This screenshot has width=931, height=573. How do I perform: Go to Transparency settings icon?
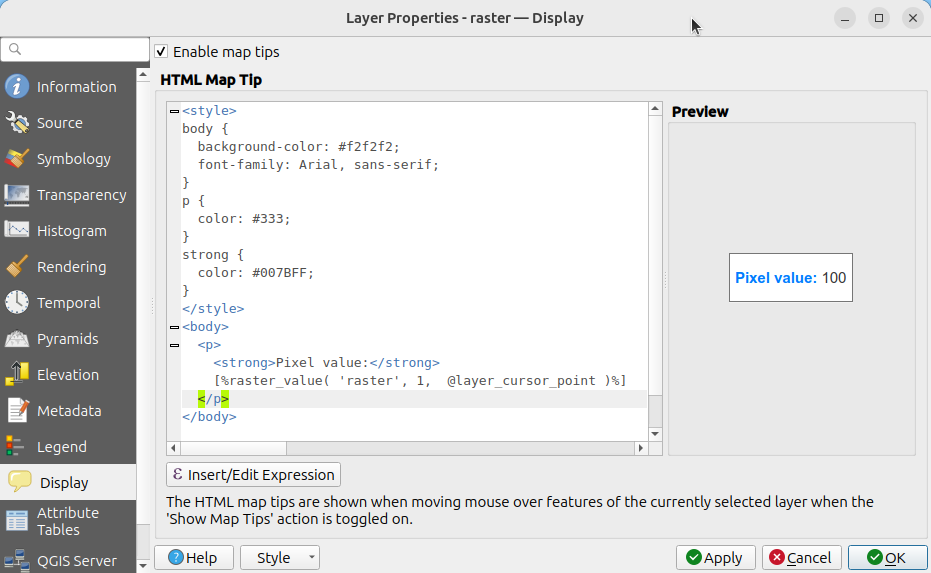17,195
